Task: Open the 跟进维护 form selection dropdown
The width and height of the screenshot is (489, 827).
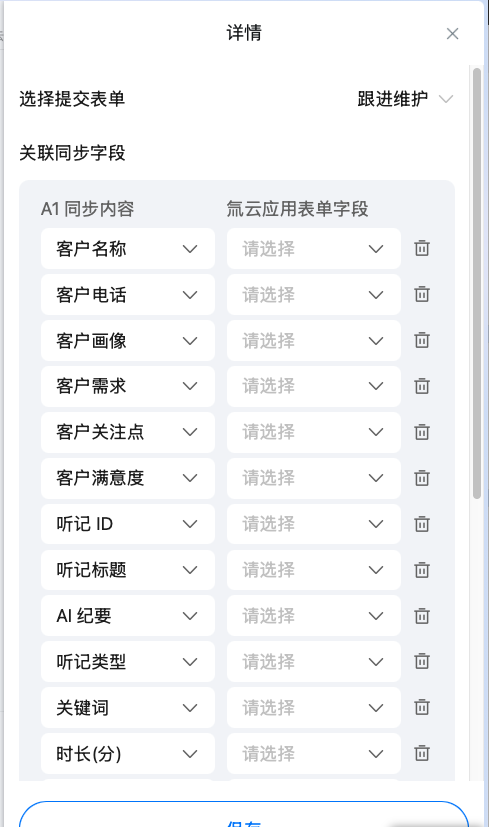Action: click(x=405, y=99)
